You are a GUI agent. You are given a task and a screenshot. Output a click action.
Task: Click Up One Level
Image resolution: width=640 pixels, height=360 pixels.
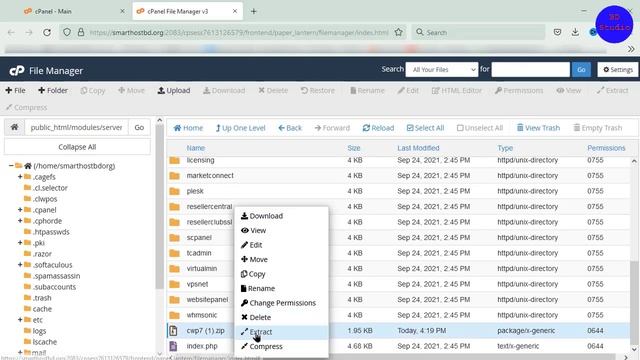tap(240, 128)
